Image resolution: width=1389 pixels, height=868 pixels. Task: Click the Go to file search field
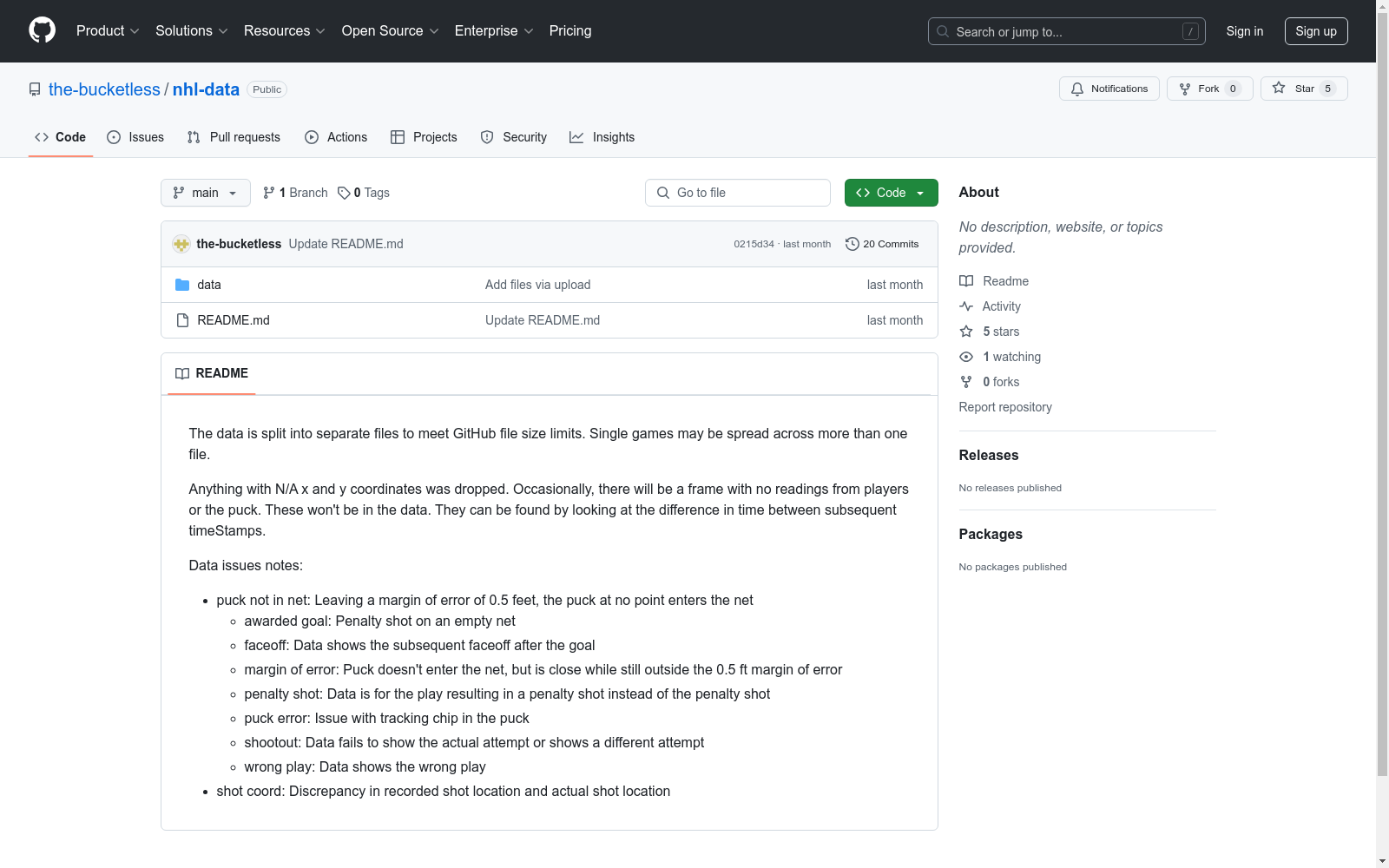[738, 193]
